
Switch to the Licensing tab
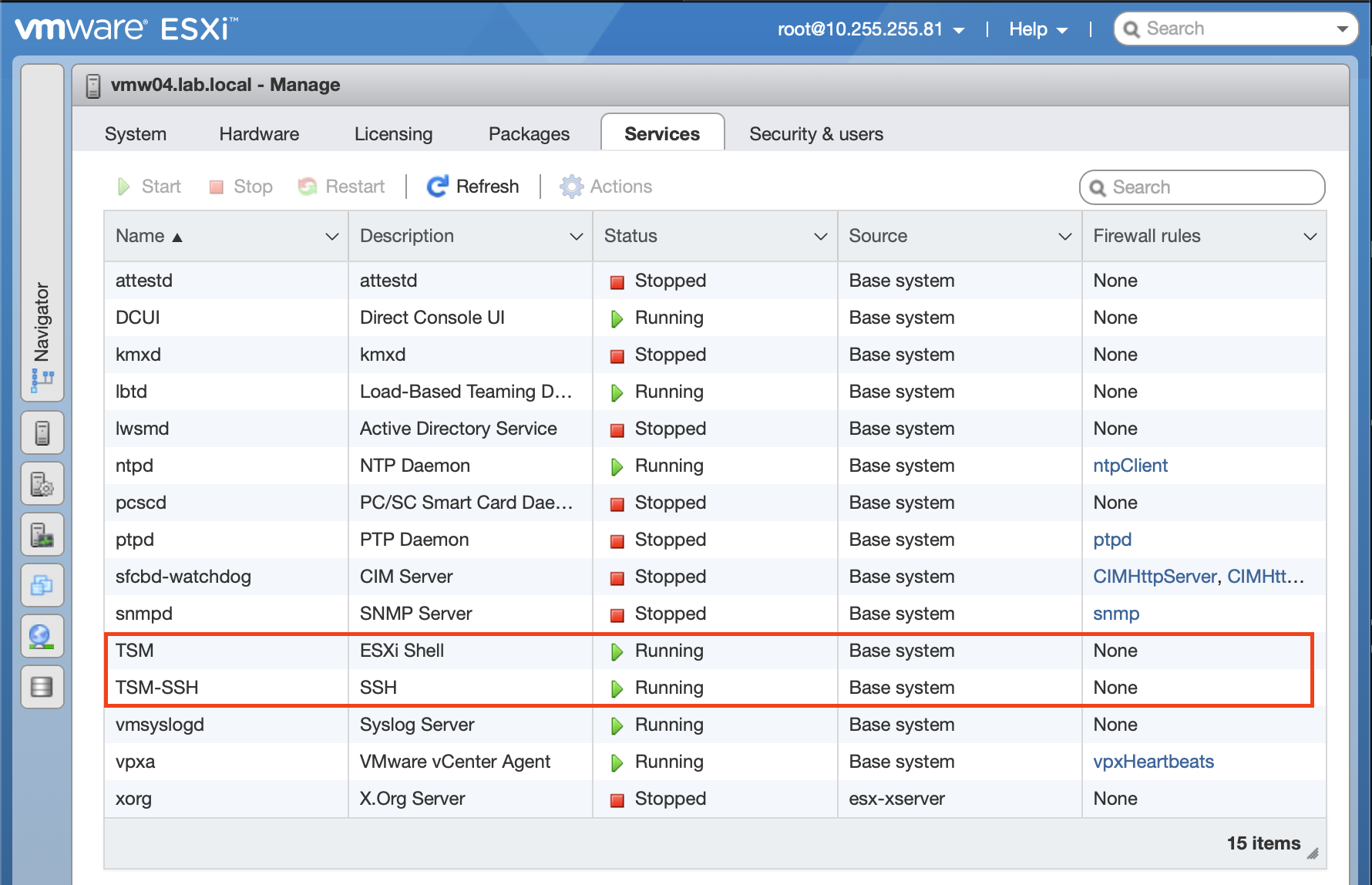[x=393, y=134]
